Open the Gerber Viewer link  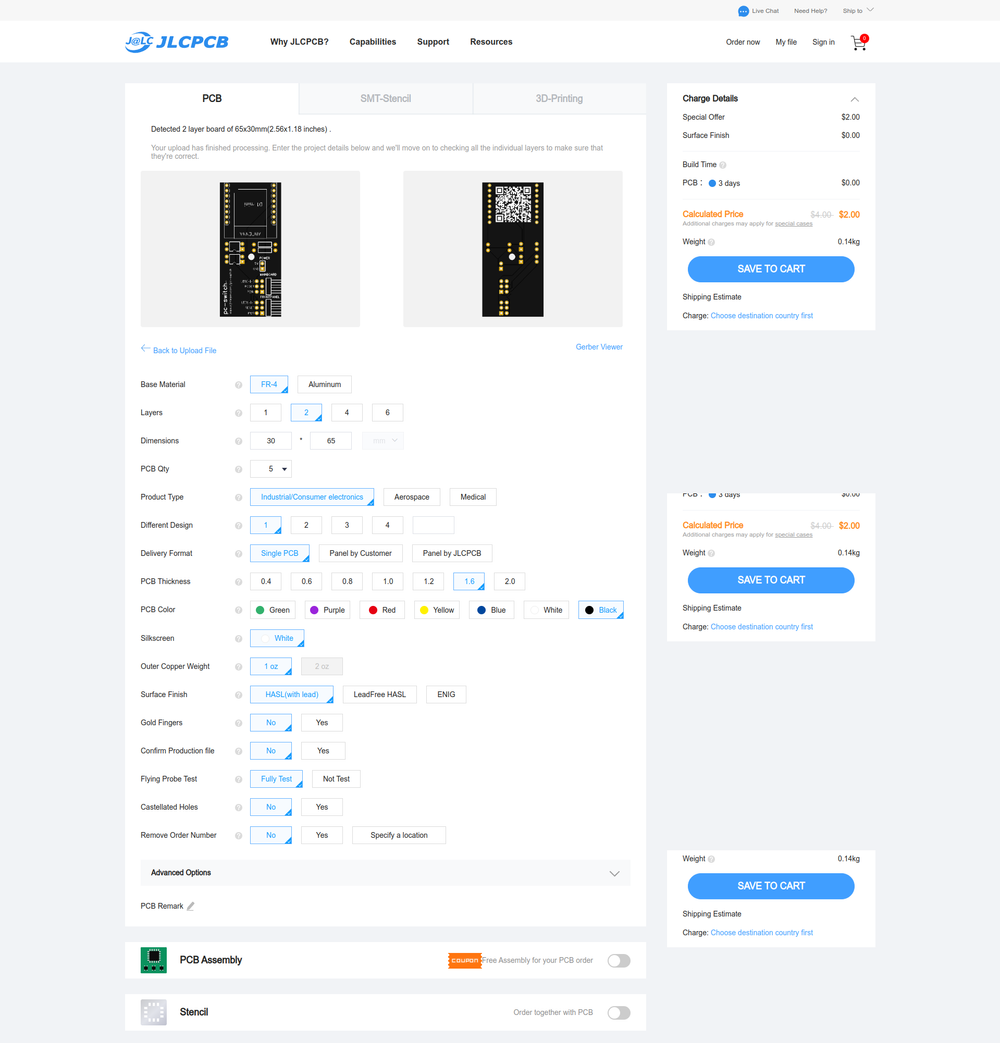tap(599, 347)
